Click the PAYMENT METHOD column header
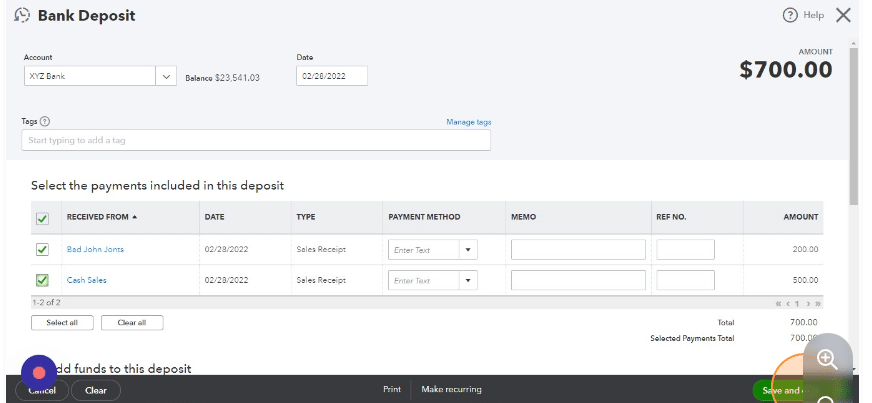This screenshot has height=403, width=872. pyautogui.click(x=424, y=217)
